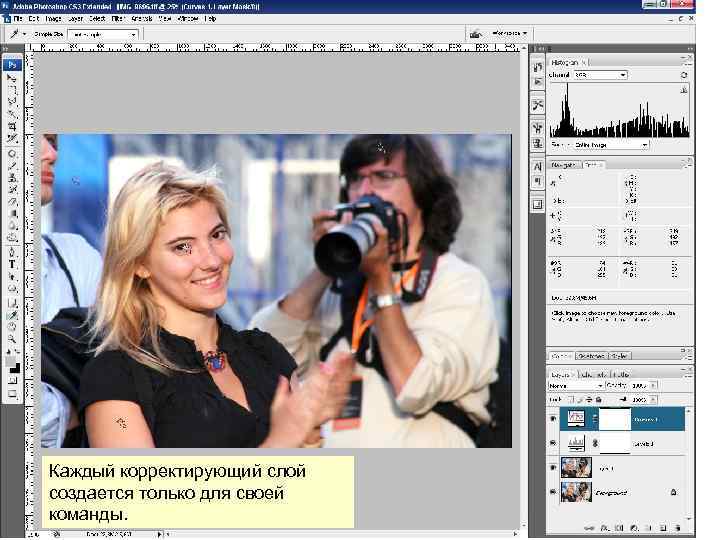The width and height of the screenshot is (720, 540).
Task: Hide the Curves 1 adjustment layer
Action: click(553, 418)
